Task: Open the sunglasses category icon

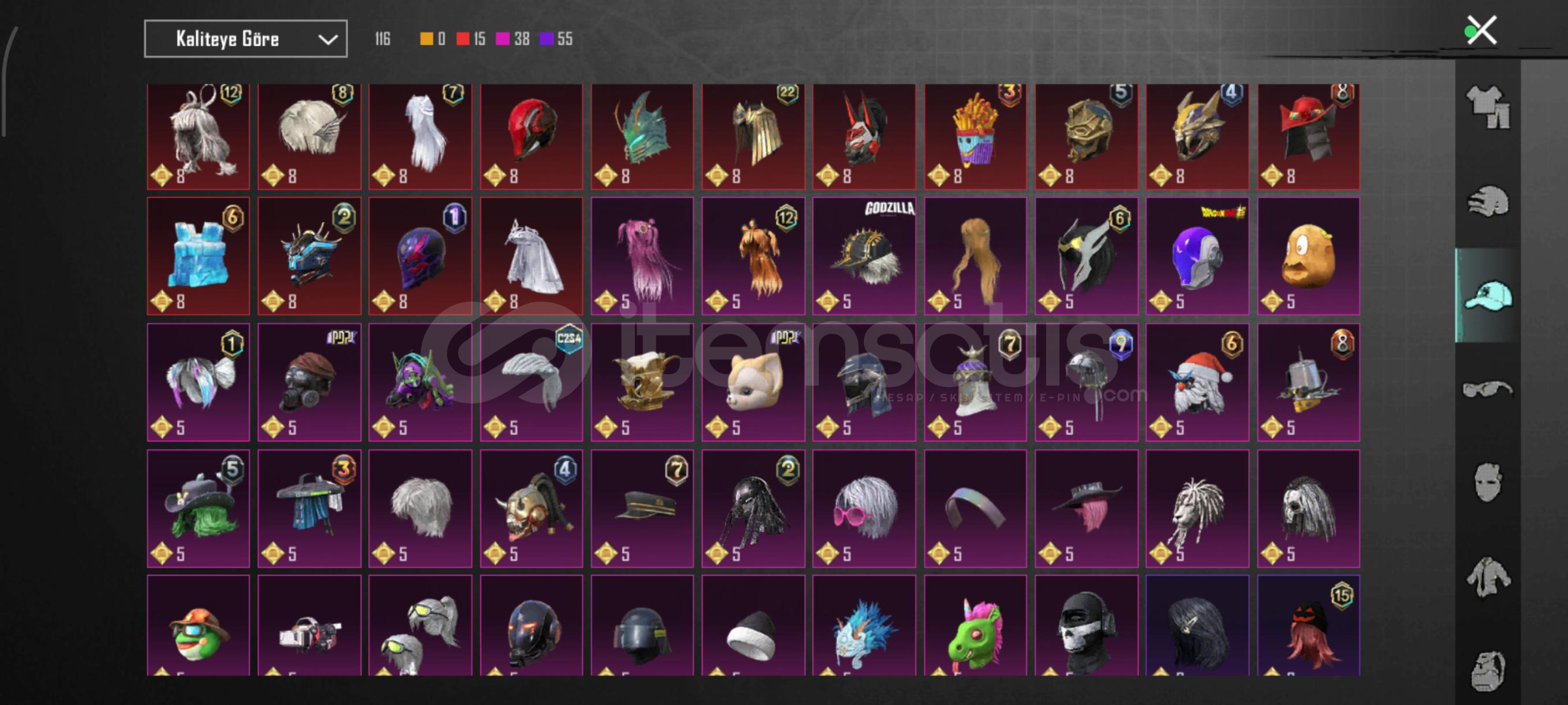Action: coord(1487,390)
